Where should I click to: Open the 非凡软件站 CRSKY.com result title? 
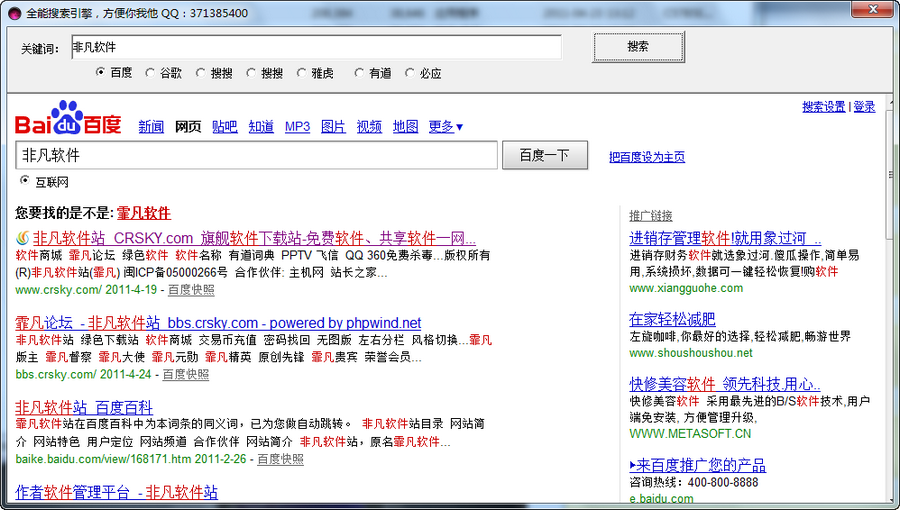[254, 238]
